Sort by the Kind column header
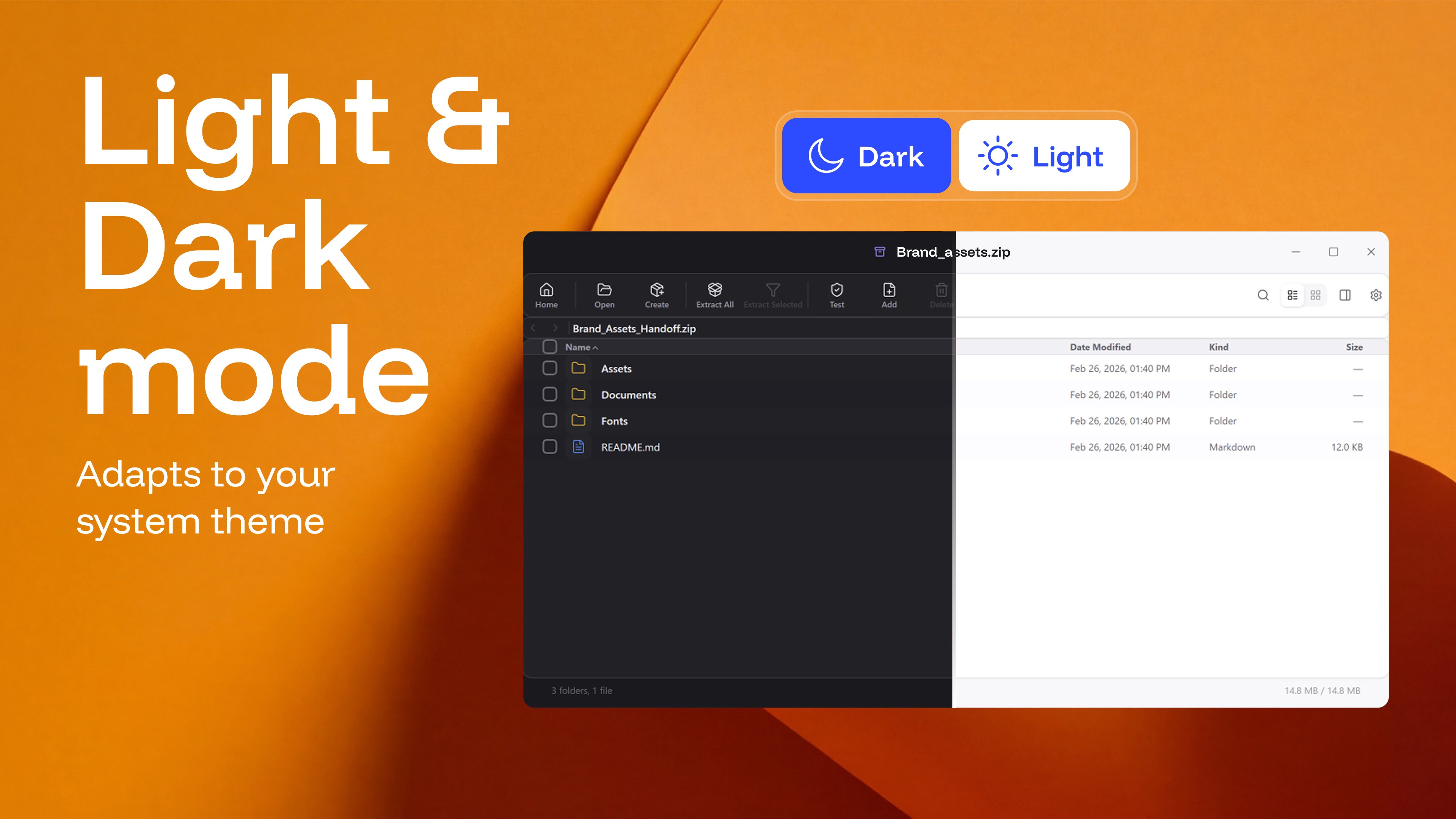 [x=1219, y=347]
